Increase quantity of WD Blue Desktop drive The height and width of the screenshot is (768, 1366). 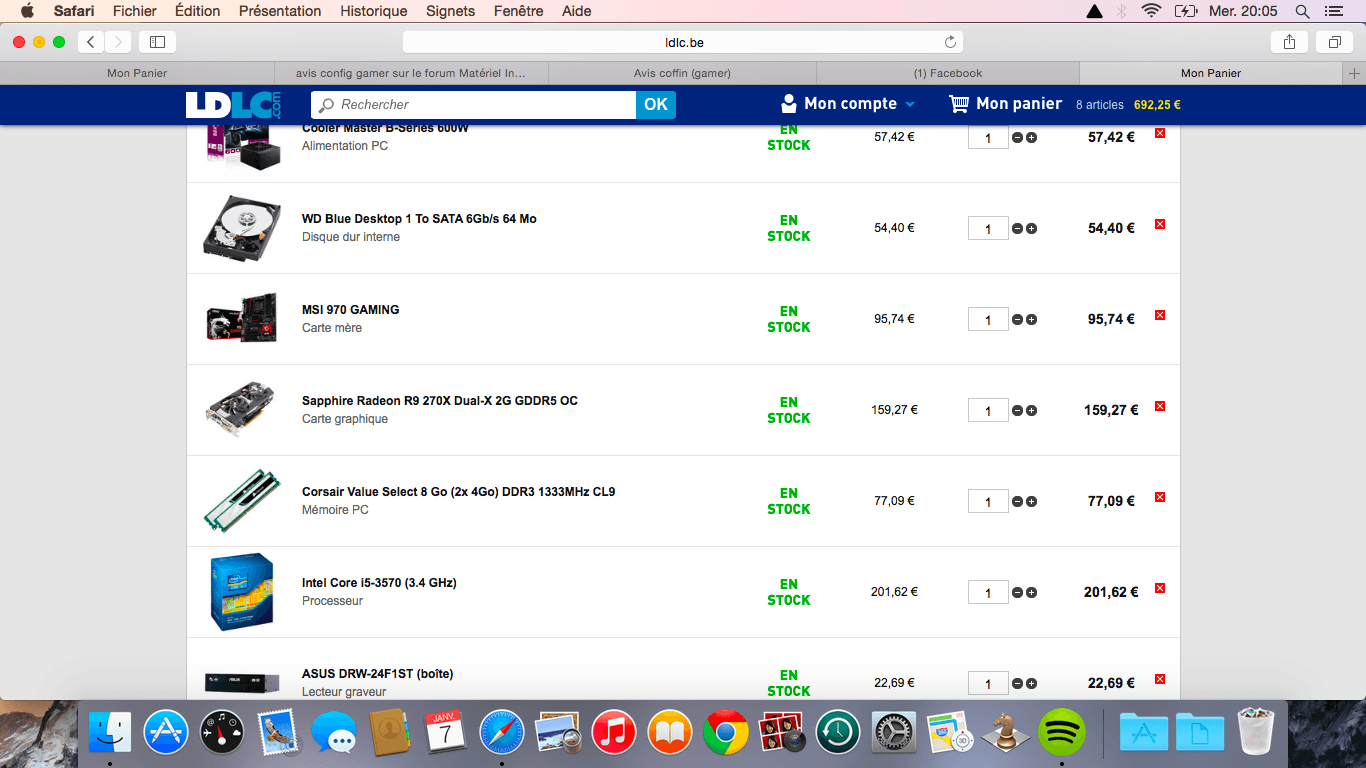click(x=1031, y=229)
